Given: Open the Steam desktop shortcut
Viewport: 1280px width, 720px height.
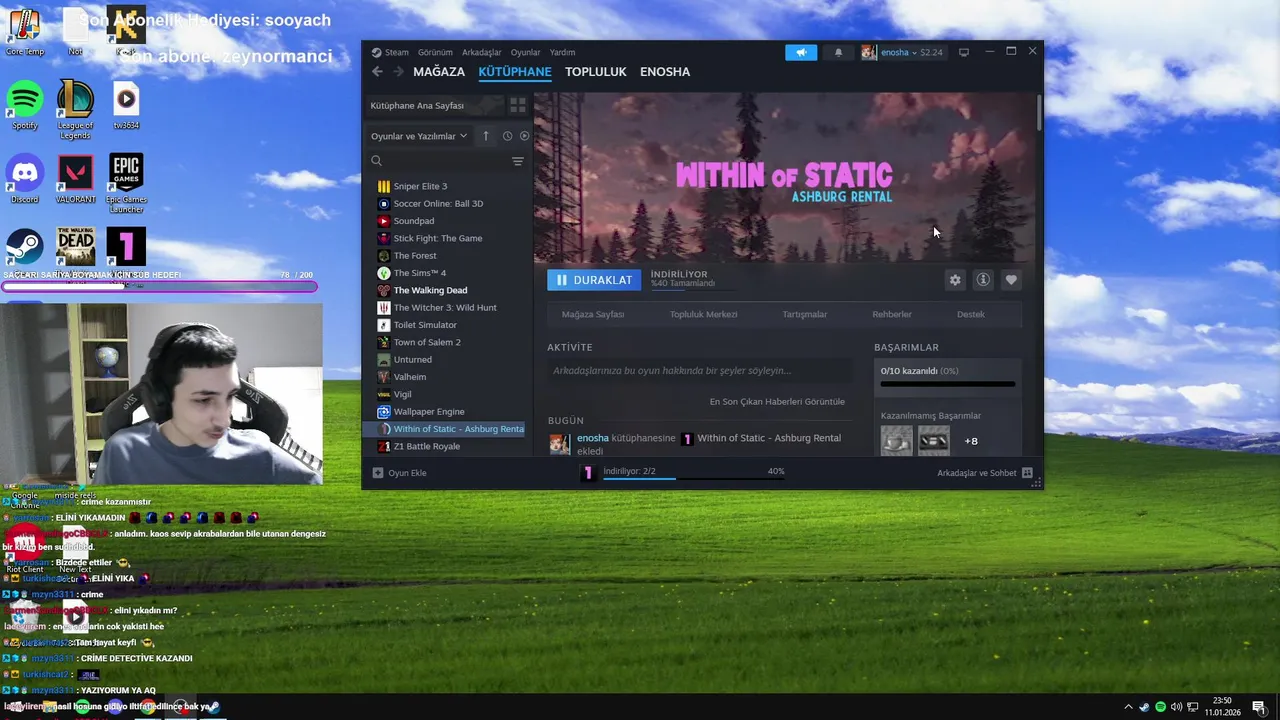Looking at the screenshot, I should click(x=25, y=247).
